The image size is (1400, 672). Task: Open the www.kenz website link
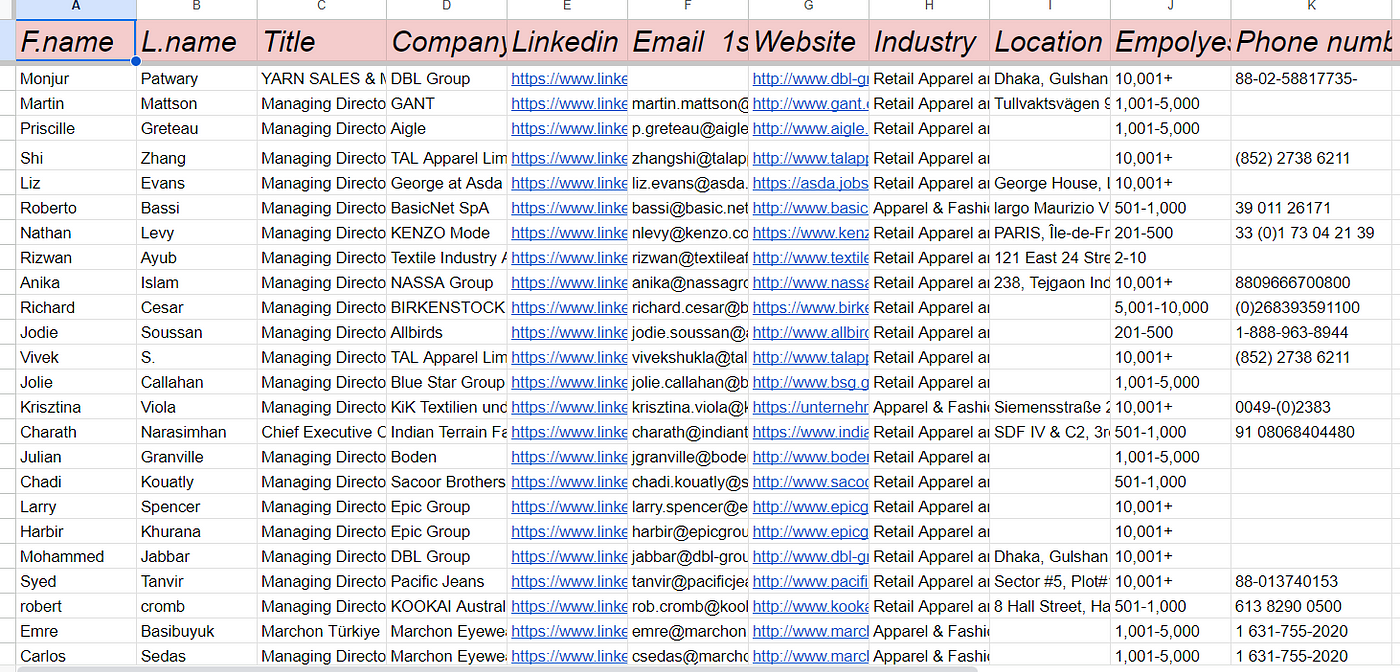pos(811,232)
